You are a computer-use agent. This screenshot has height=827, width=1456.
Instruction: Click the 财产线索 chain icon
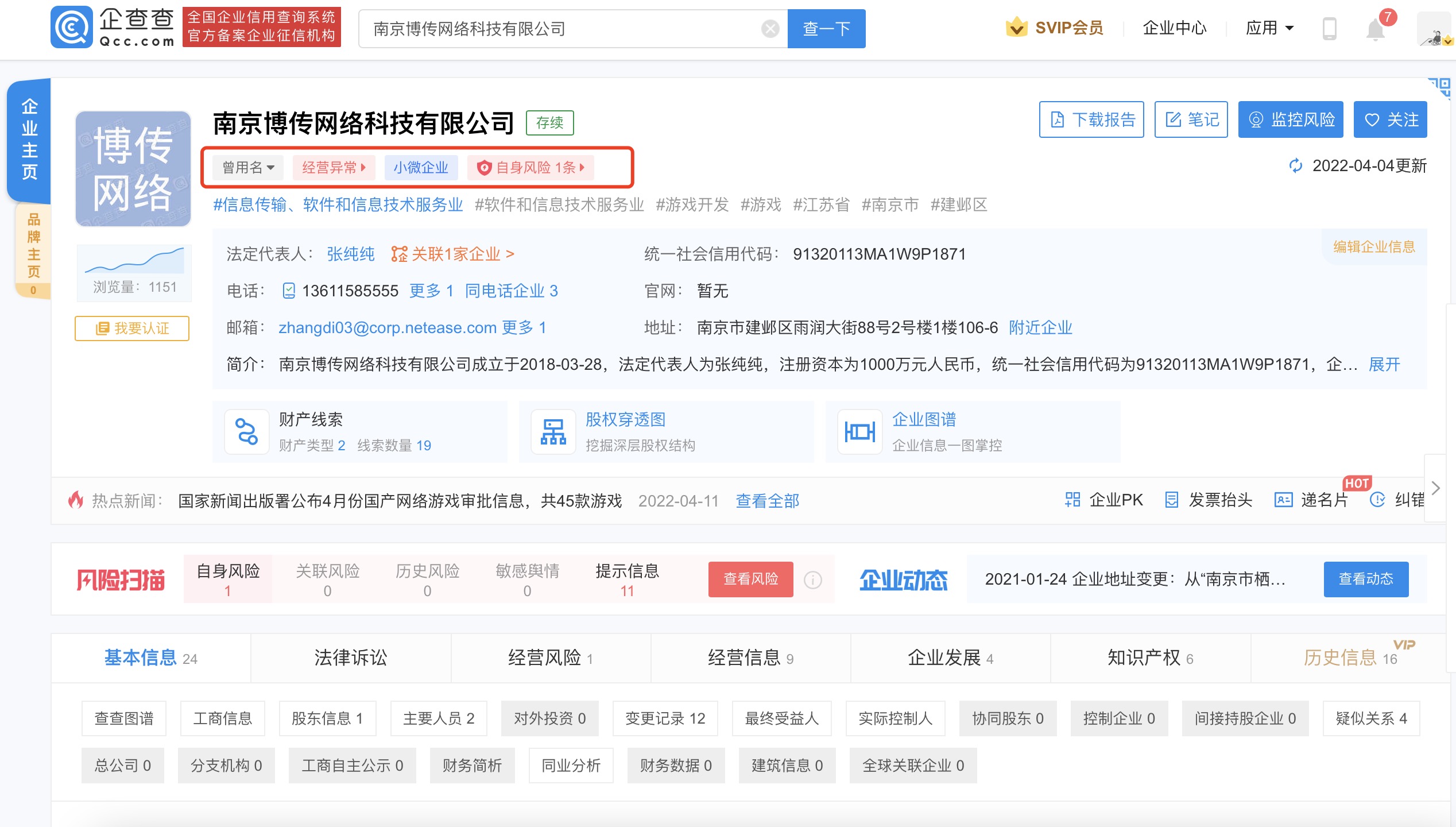[247, 432]
